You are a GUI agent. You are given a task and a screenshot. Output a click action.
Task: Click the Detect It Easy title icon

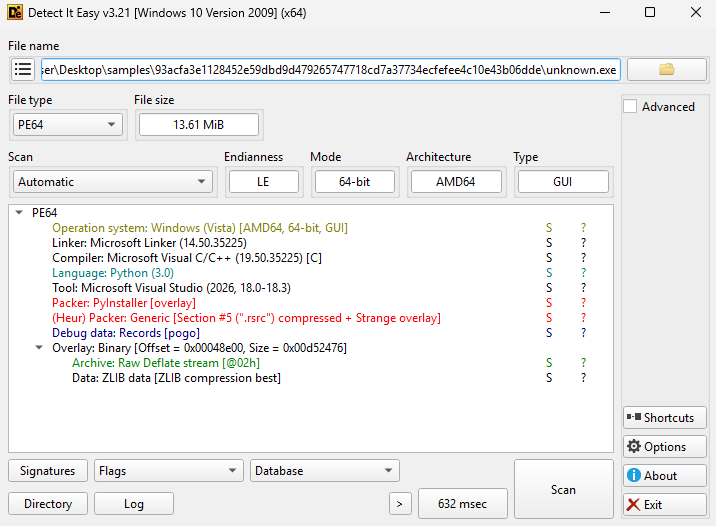coord(15,12)
